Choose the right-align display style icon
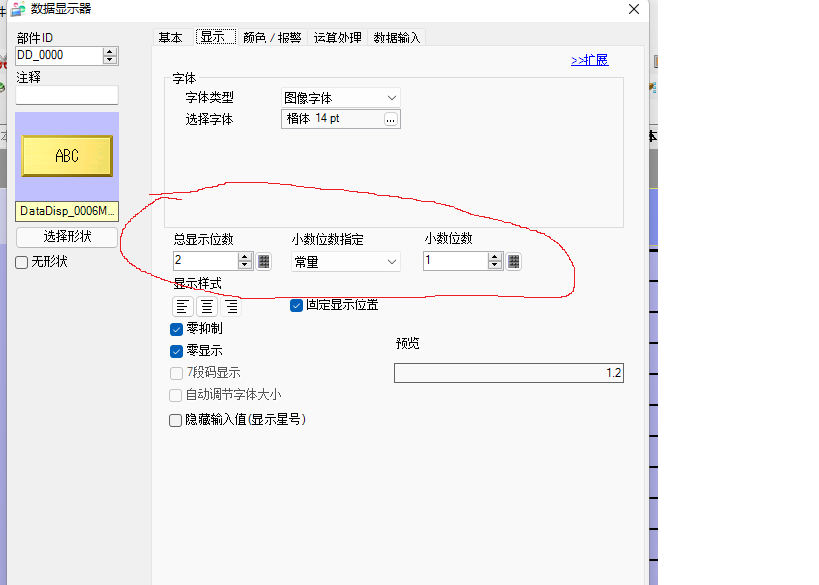Viewport: 819px width, 585px height. coord(231,307)
